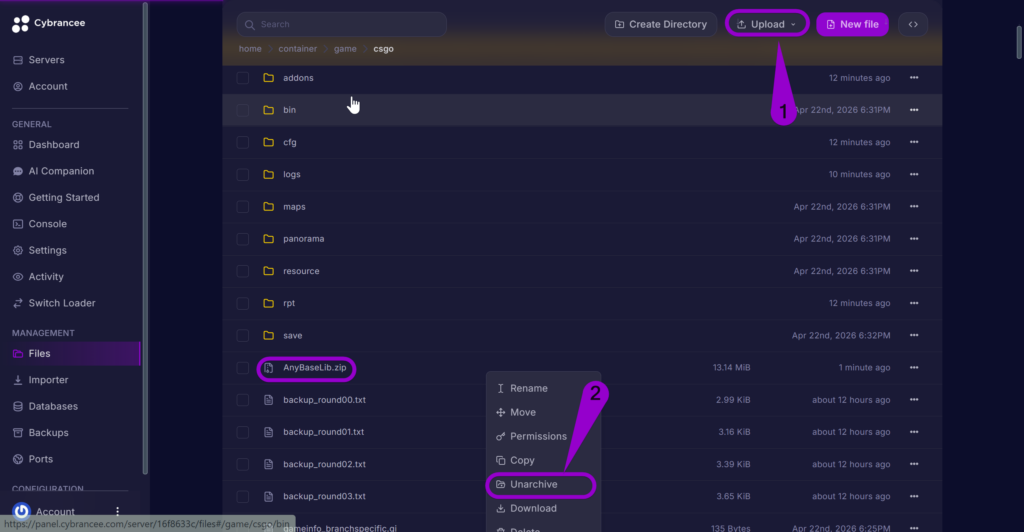Open AI Companion from sidebar
The height and width of the screenshot is (532, 1024).
pos(53,171)
